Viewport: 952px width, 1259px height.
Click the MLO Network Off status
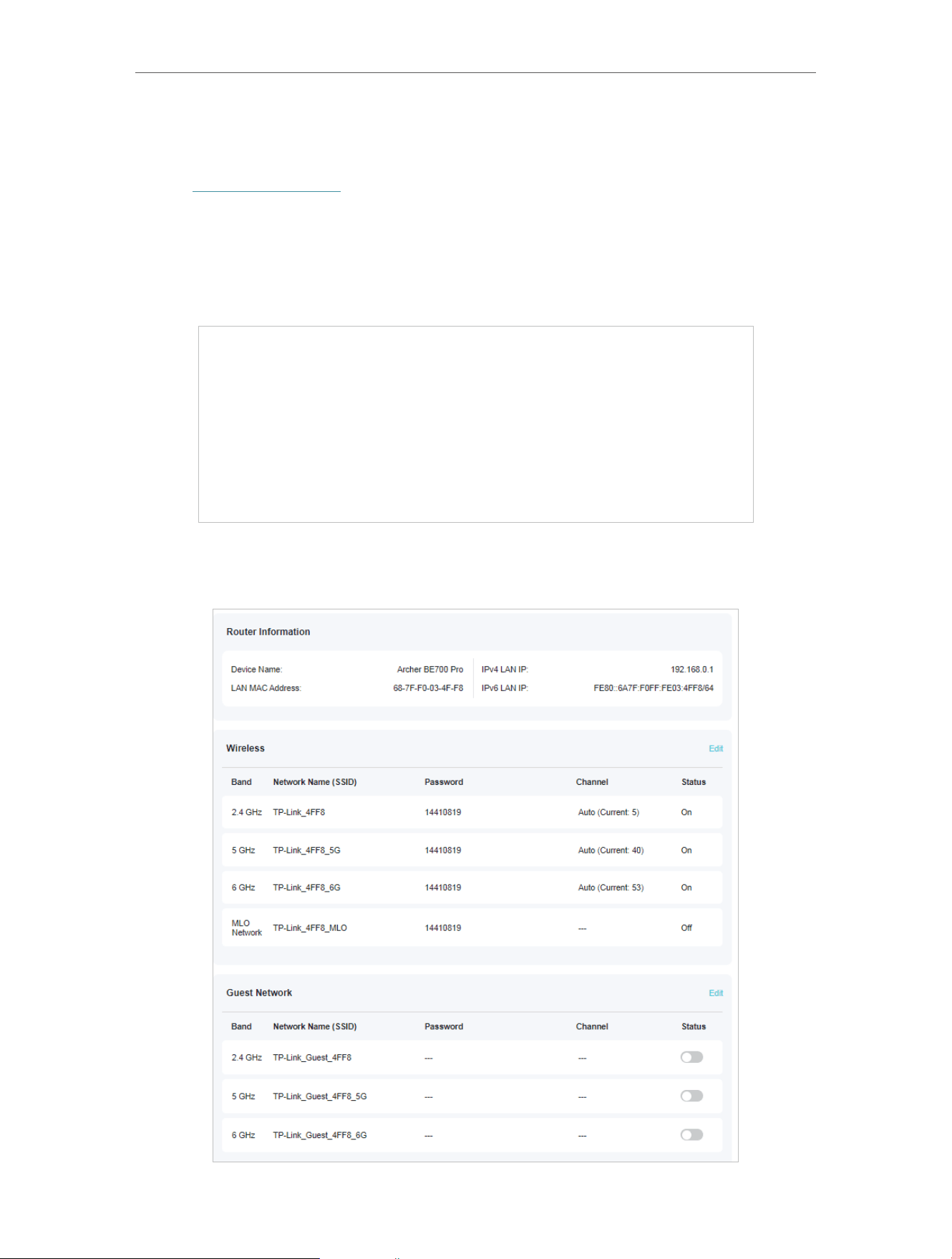[686, 927]
